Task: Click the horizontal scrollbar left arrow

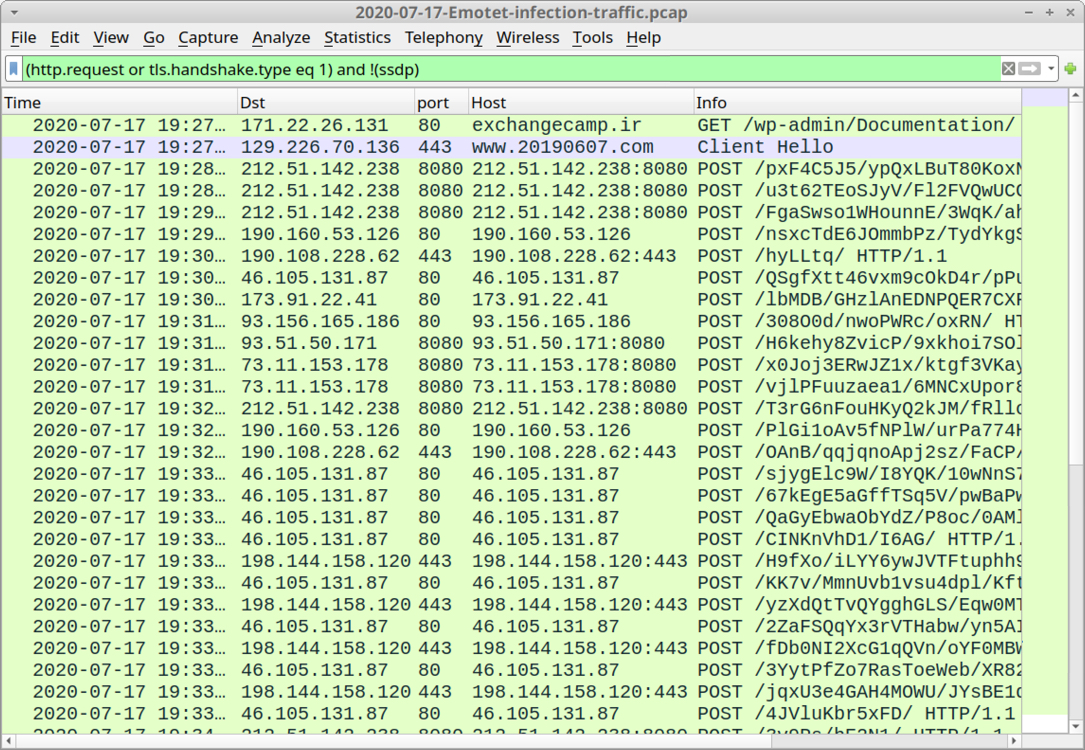Action: 8,741
